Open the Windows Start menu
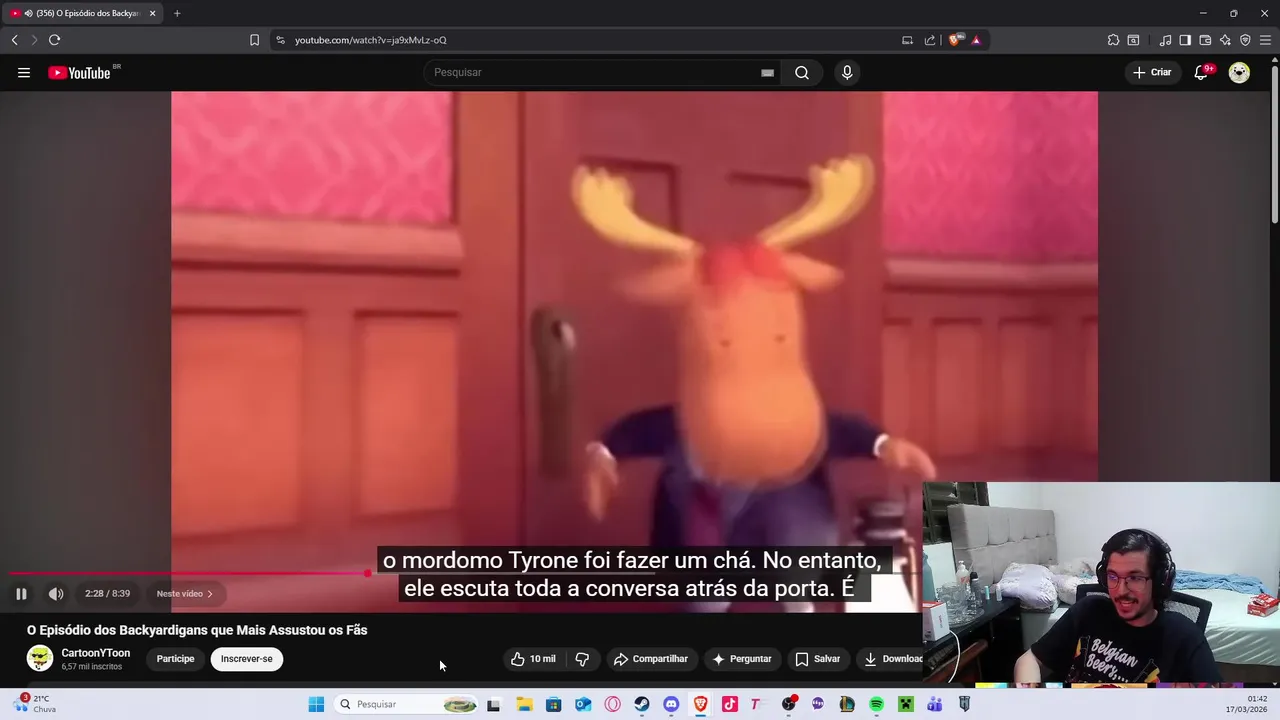This screenshot has width=1280, height=720. (x=316, y=704)
